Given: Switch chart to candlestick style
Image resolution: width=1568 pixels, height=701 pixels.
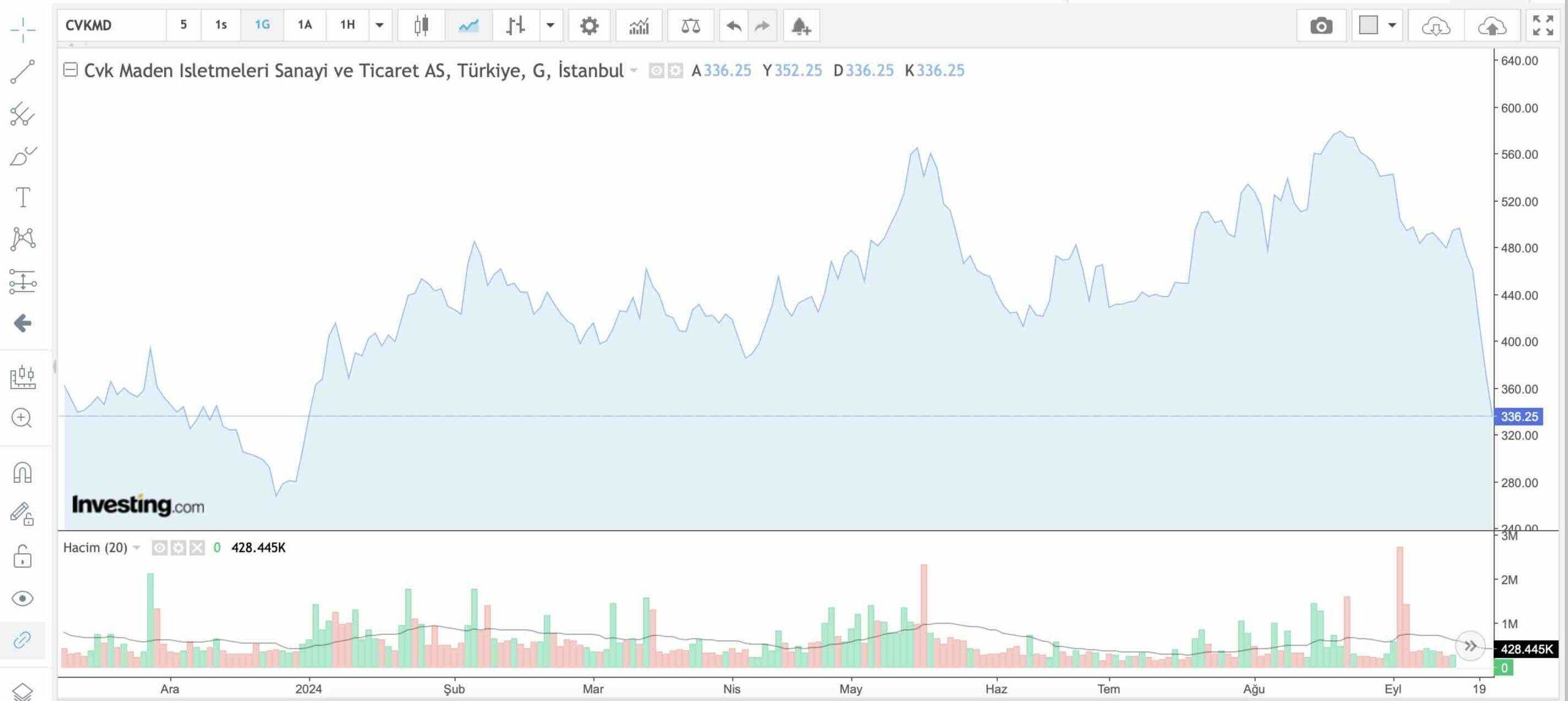Looking at the screenshot, I should click(421, 26).
